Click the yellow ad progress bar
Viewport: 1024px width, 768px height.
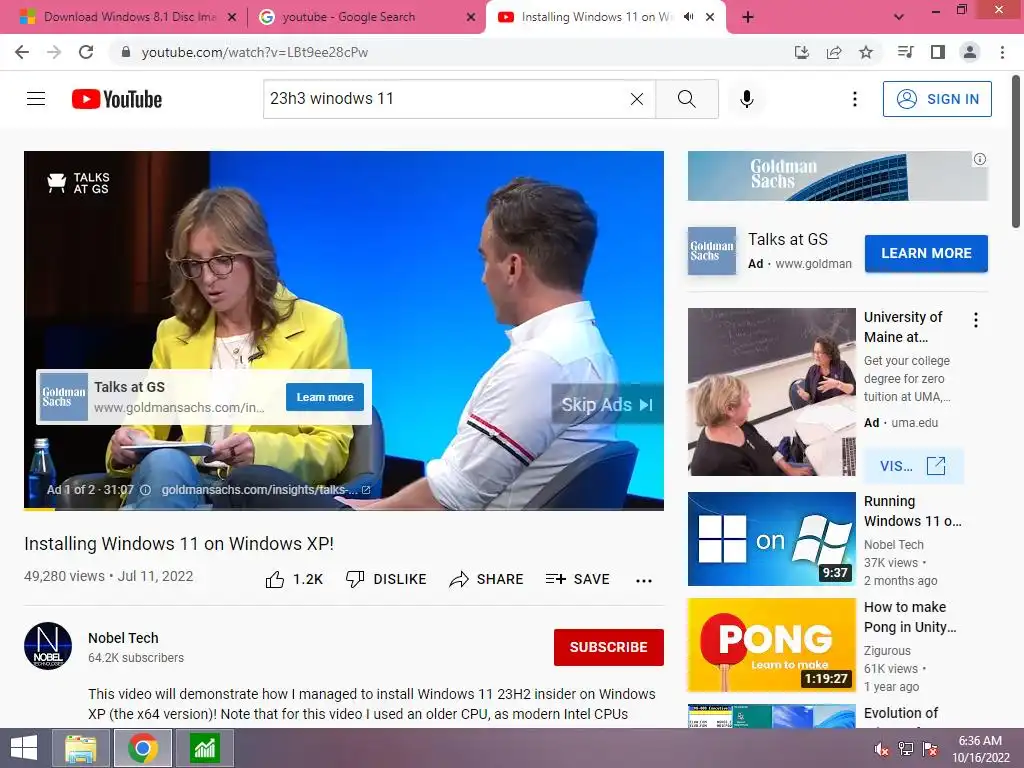tap(39, 509)
